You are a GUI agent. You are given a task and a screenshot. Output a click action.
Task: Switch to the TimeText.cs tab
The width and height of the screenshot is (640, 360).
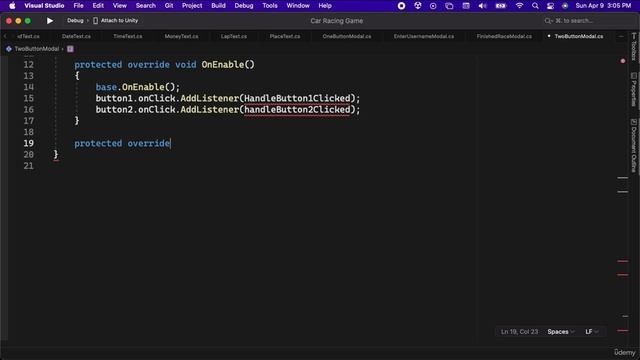coord(128,36)
